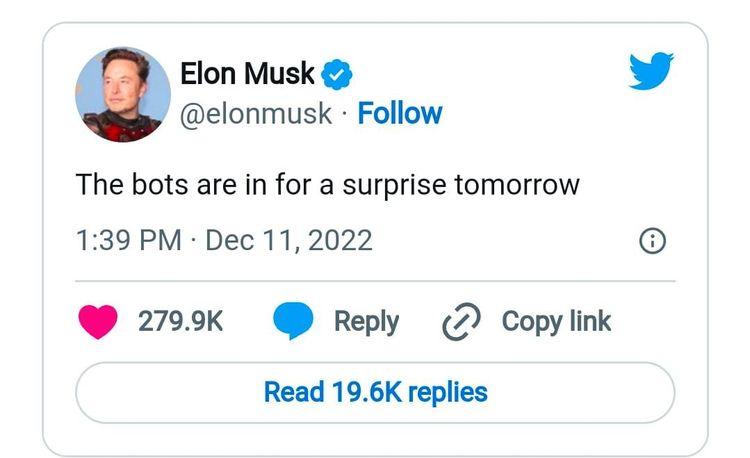Click Elon Musk's profile picture
The image size is (750, 458).
[x=123, y=94]
